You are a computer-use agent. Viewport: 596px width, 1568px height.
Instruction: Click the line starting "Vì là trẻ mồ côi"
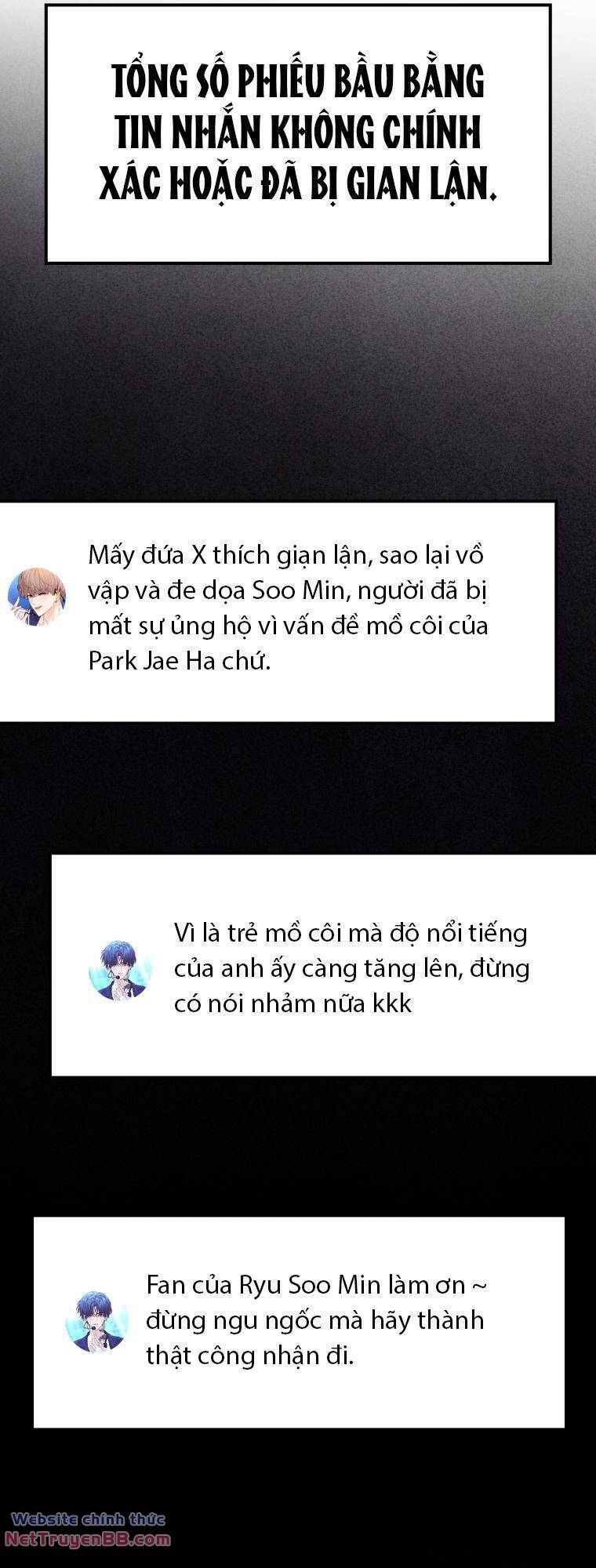(351, 933)
